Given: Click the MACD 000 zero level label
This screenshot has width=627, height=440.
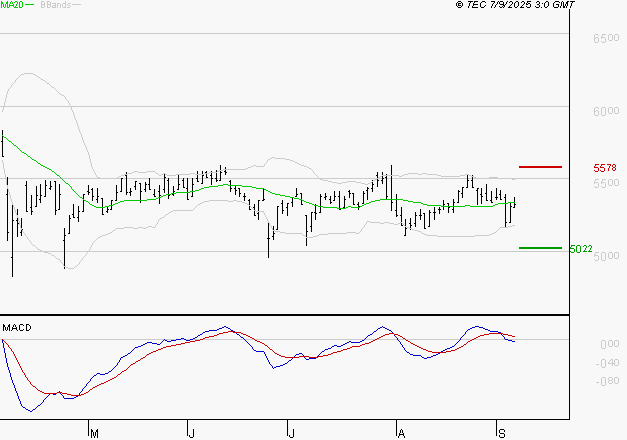Looking at the screenshot, I should pos(610,344).
